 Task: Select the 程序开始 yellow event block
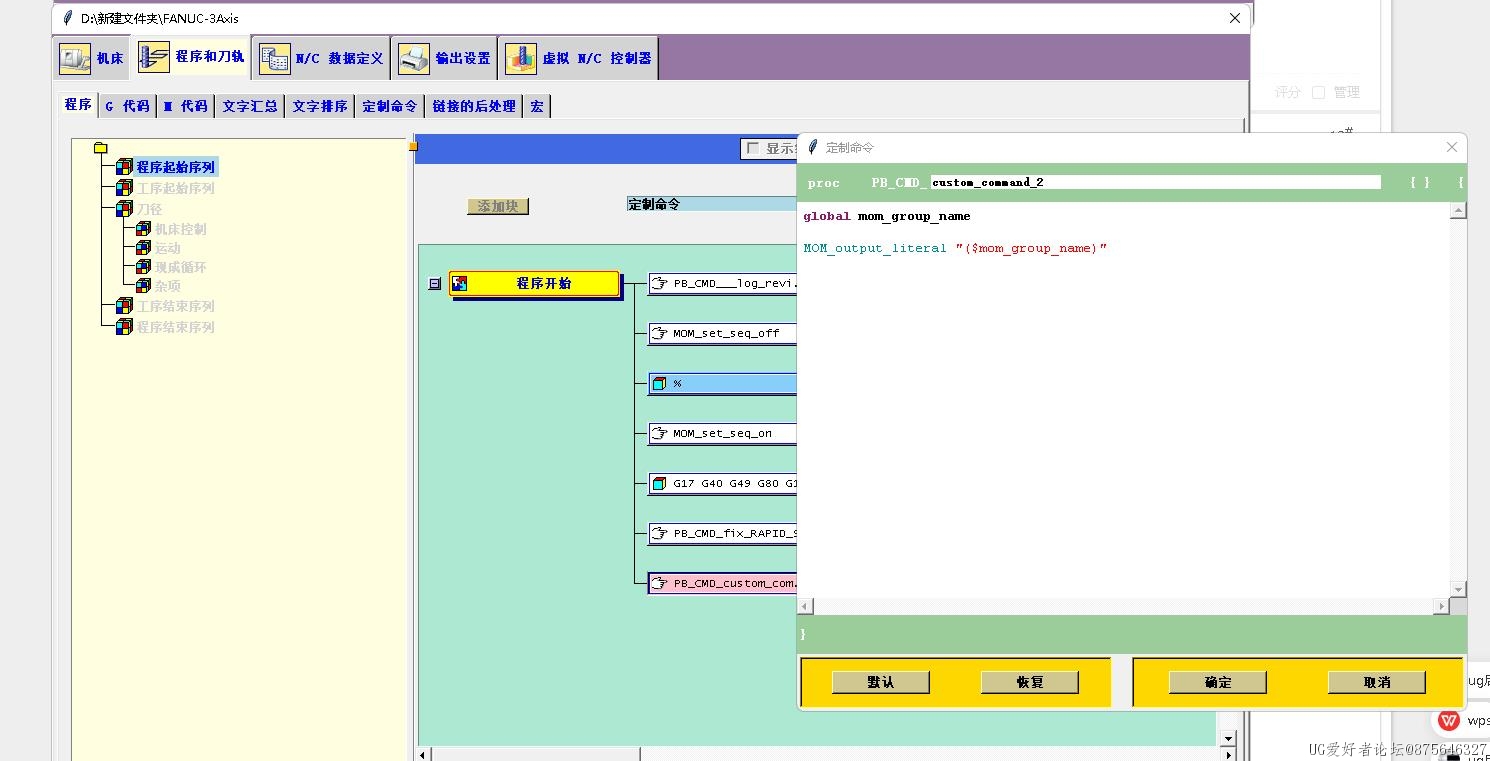534,284
